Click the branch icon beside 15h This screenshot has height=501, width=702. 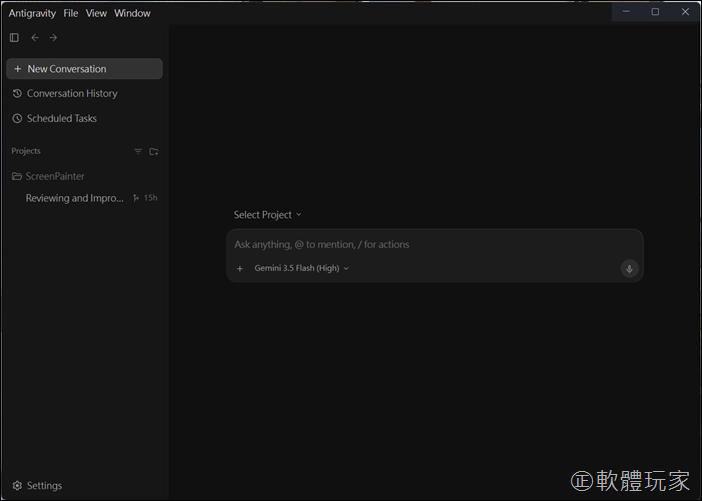click(136, 198)
